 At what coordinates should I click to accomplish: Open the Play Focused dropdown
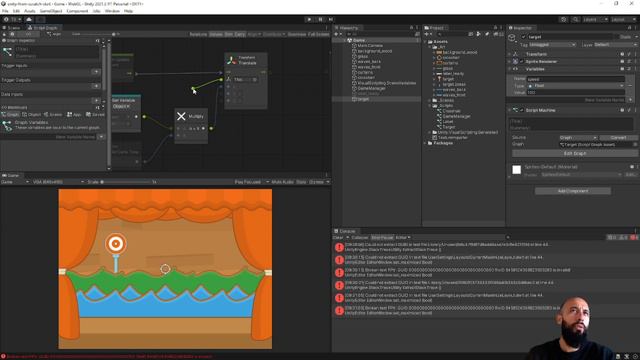click(x=252, y=182)
